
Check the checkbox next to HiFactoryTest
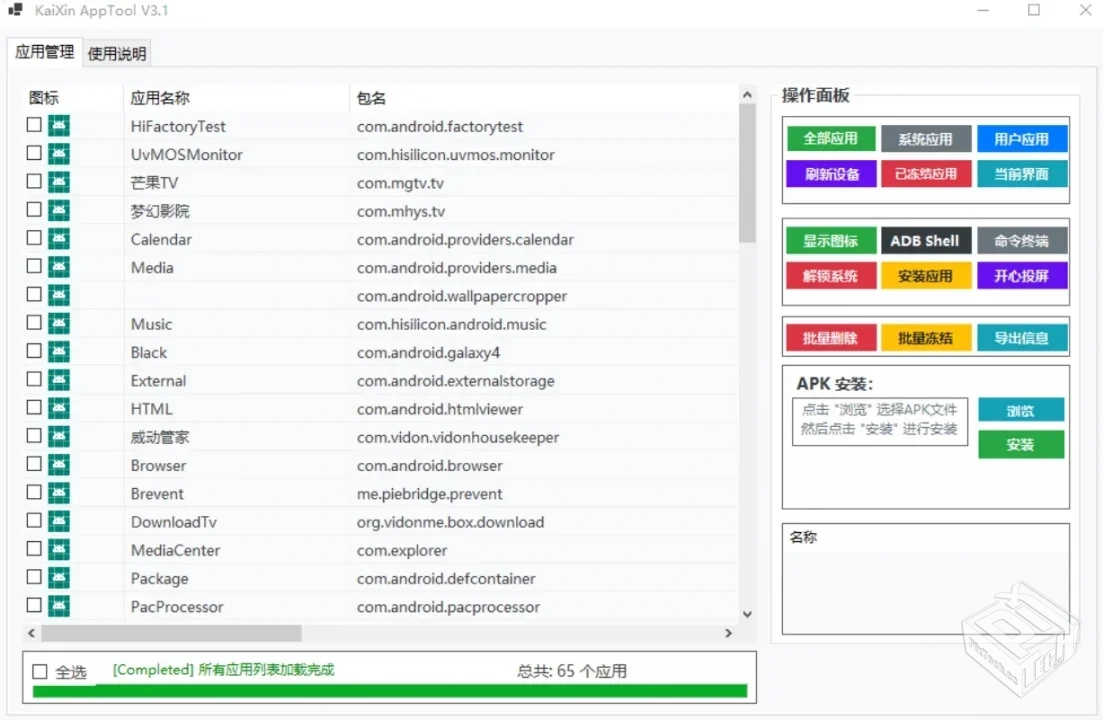tap(33, 124)
